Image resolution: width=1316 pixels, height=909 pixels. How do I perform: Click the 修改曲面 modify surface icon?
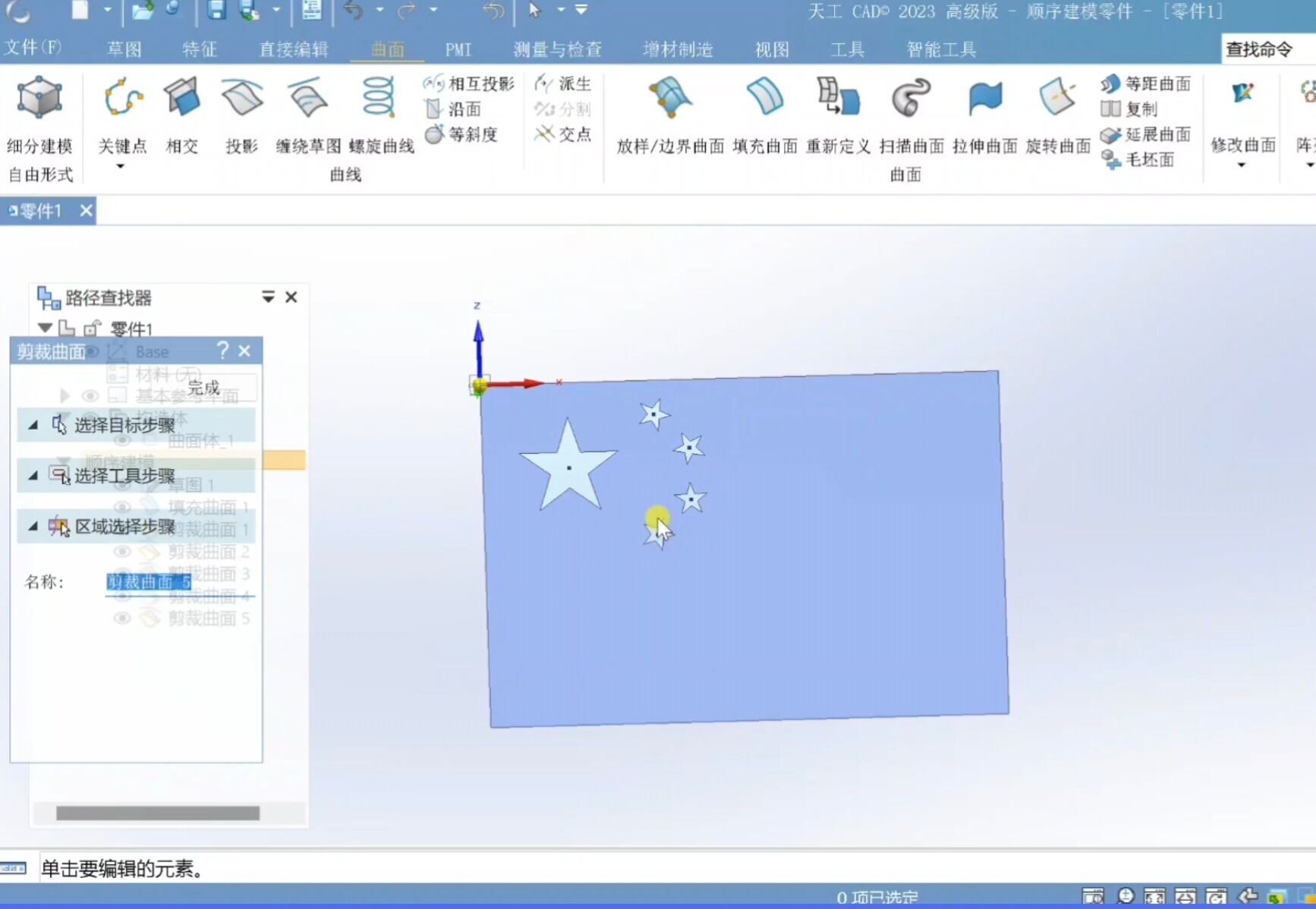(x=1242, y=95)
